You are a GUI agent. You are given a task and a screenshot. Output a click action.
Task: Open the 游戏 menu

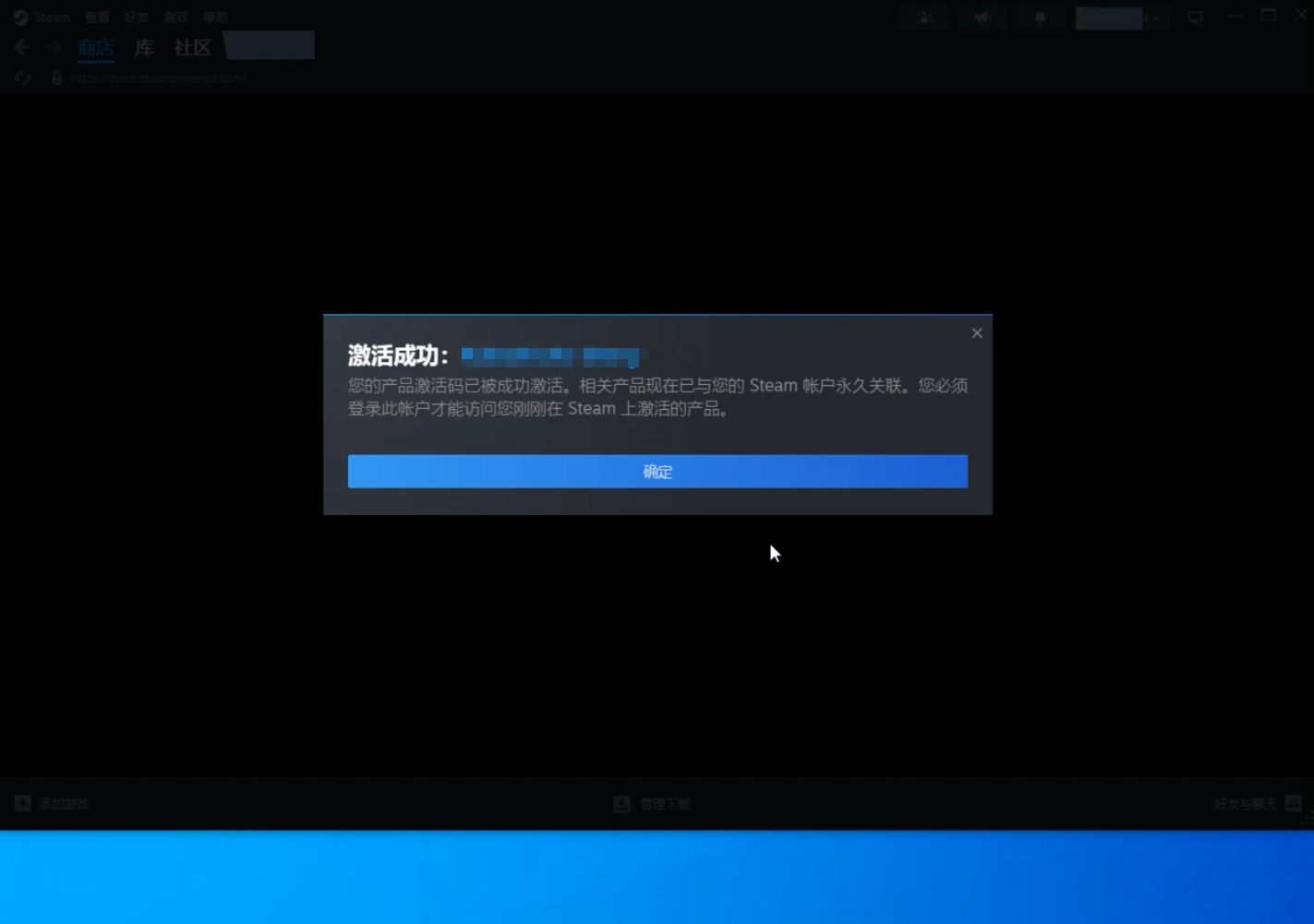pos(175,17)
